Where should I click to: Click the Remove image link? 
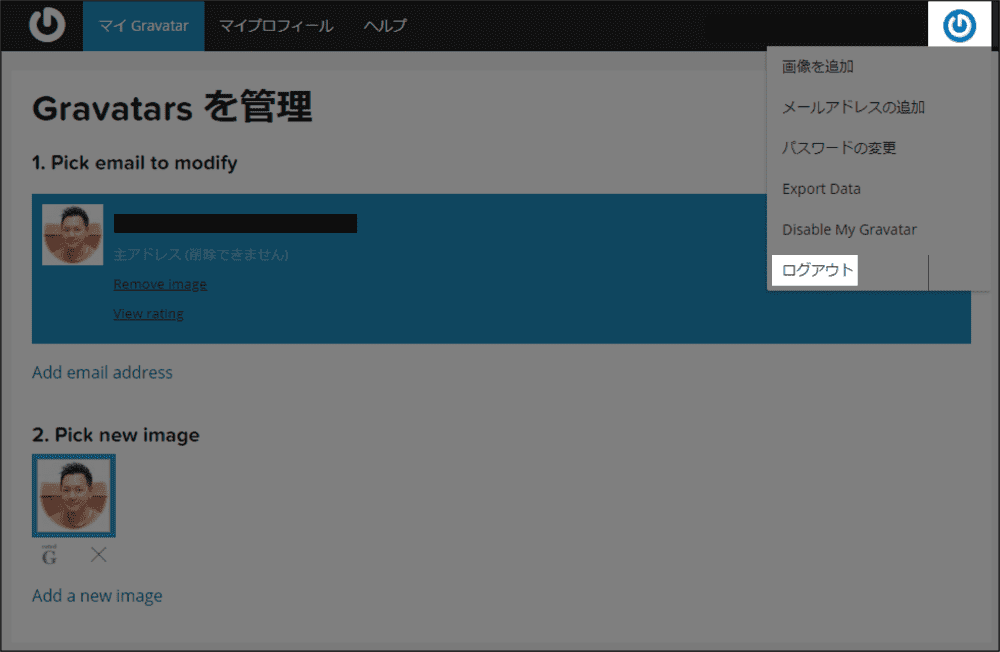pos(160,284)
